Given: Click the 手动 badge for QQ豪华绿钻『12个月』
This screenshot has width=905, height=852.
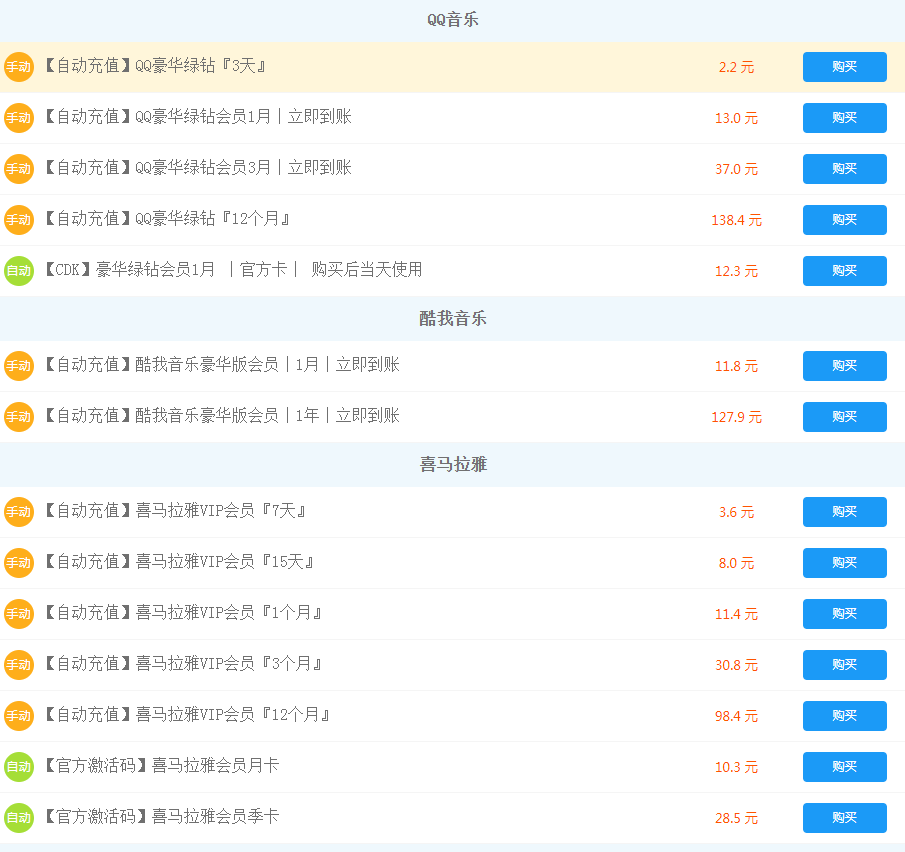Looking at the screenshot, I should pyautogui.click(x=19, y=220).
